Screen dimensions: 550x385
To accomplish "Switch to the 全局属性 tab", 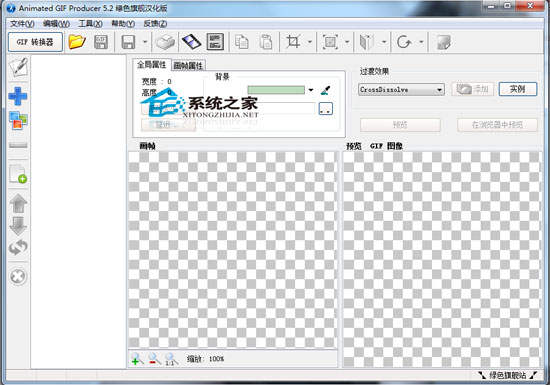I will click(152, 65).
